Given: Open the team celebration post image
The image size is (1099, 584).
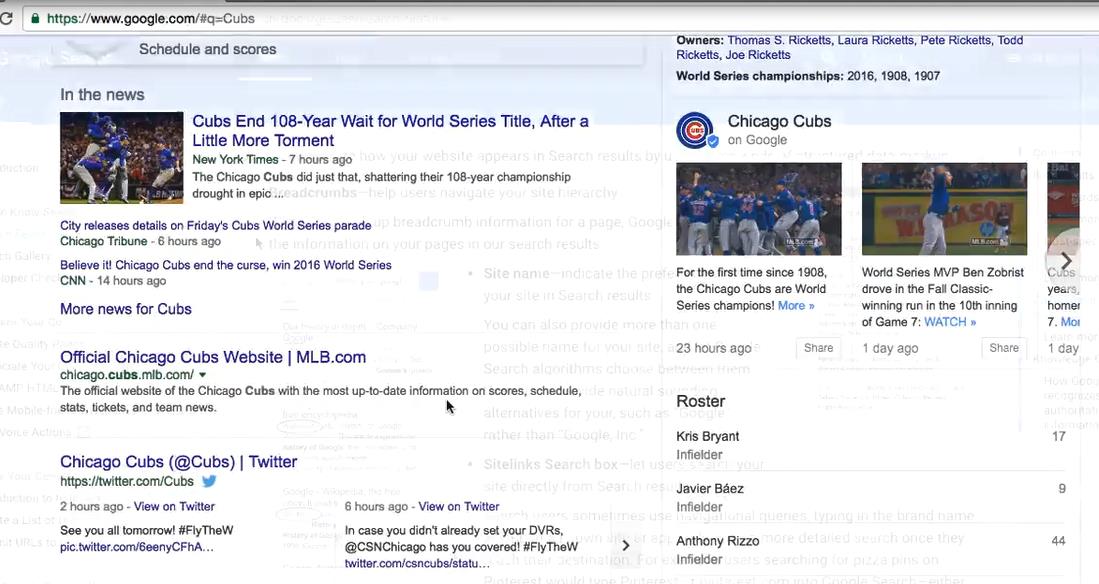Looking at the screenshot, I should (x=758, y=209).
